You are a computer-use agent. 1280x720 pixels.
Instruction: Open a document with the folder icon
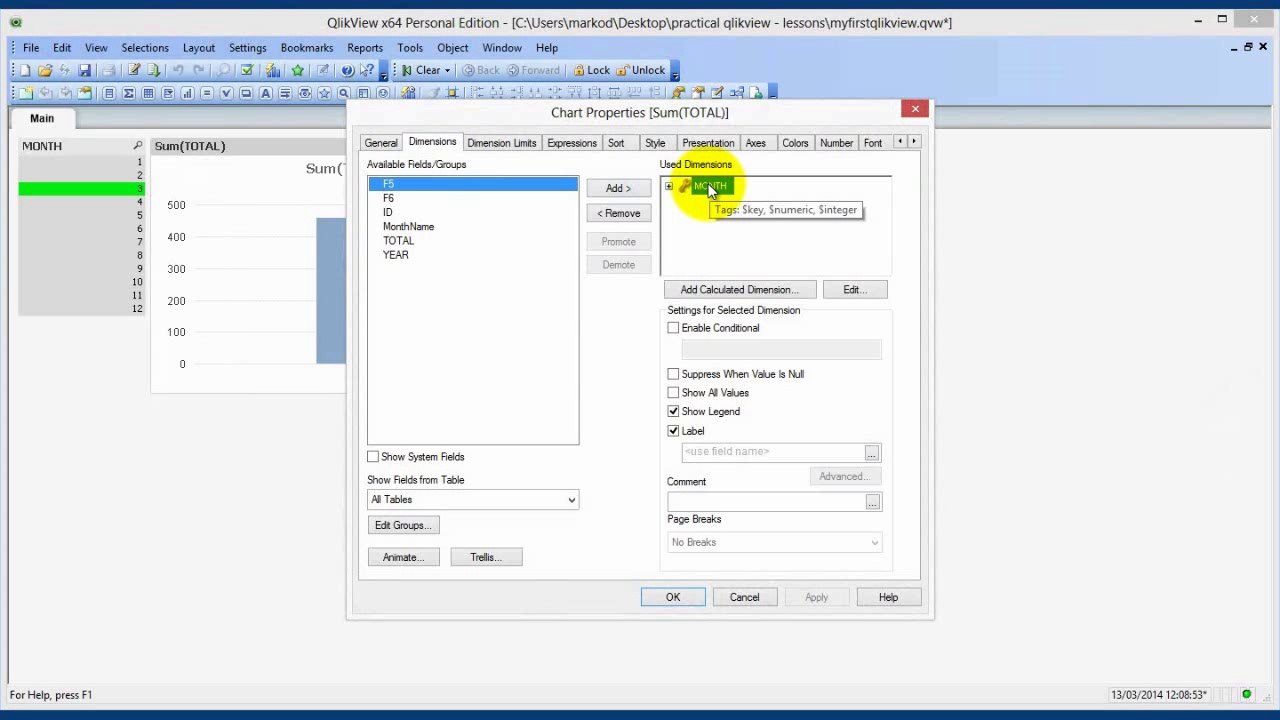(45, 70)
